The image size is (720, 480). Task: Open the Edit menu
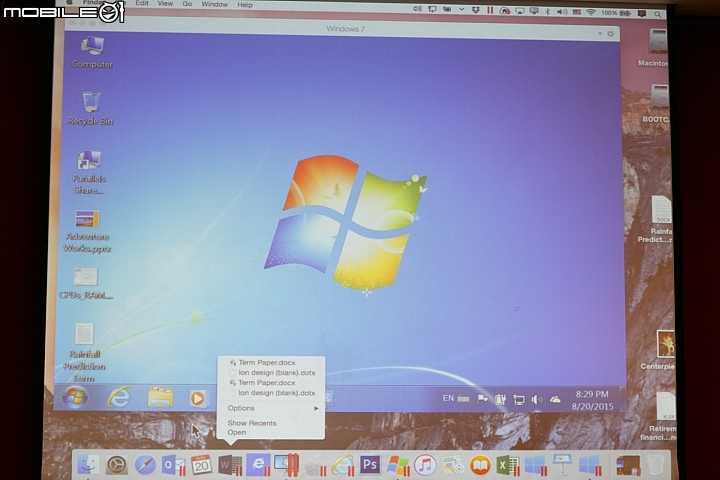coord(142,3)
